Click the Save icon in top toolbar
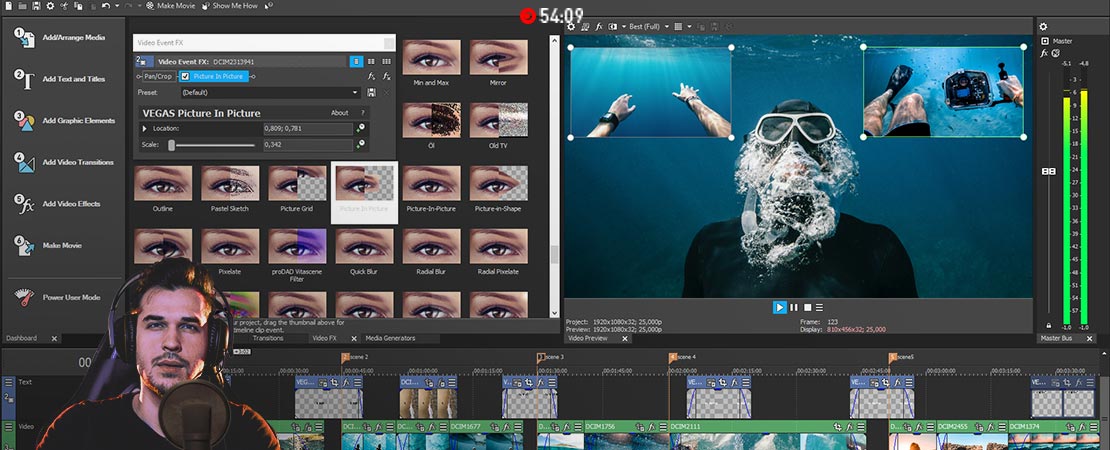 pyautogui.click(x=36, y=6)
